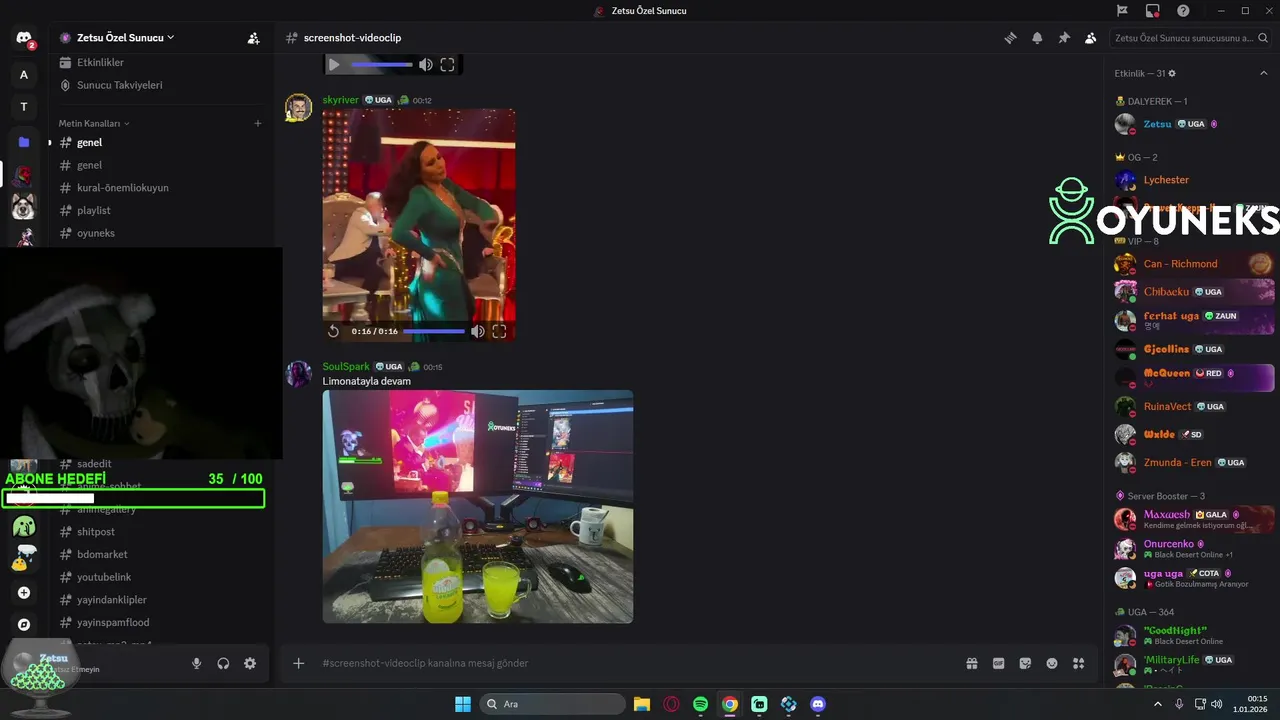Viewport: 1280px width, 720px height.
Task: Open the server folder icon in sidebar
Action: pos(24,142)
